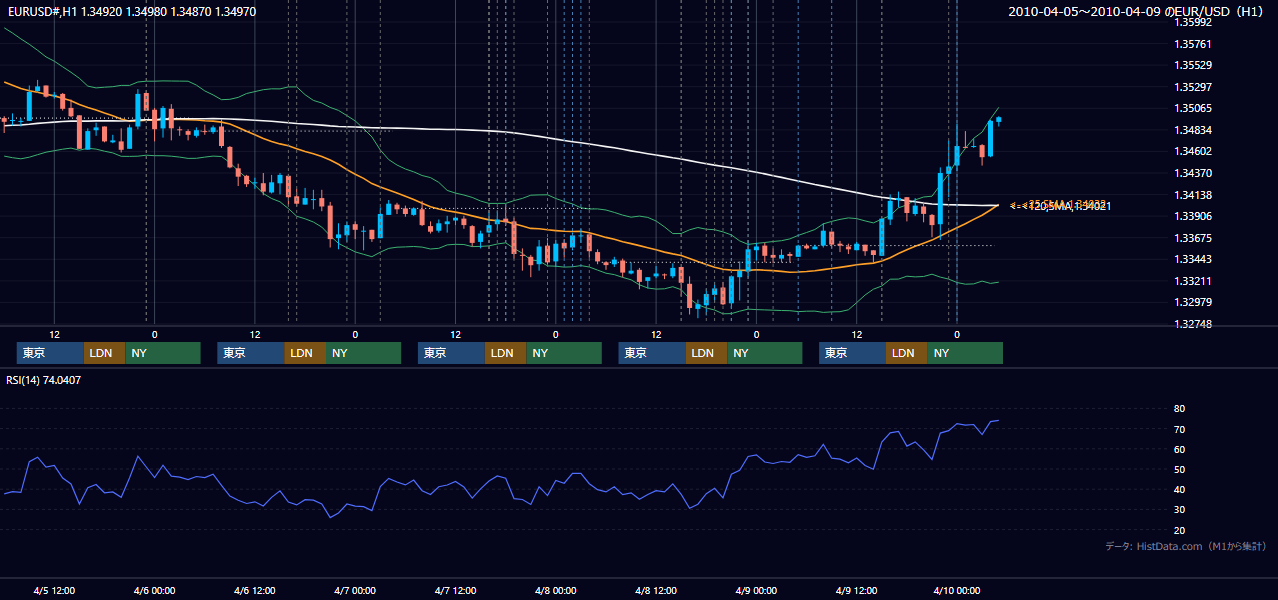The width and height of the screenshot is (1278, 600).
Task: Pick price axis label 1.35065
Action: point(1195,108)
